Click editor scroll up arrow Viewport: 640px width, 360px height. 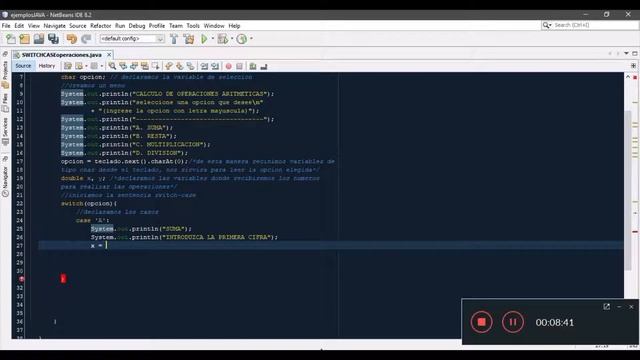(628, 77)
